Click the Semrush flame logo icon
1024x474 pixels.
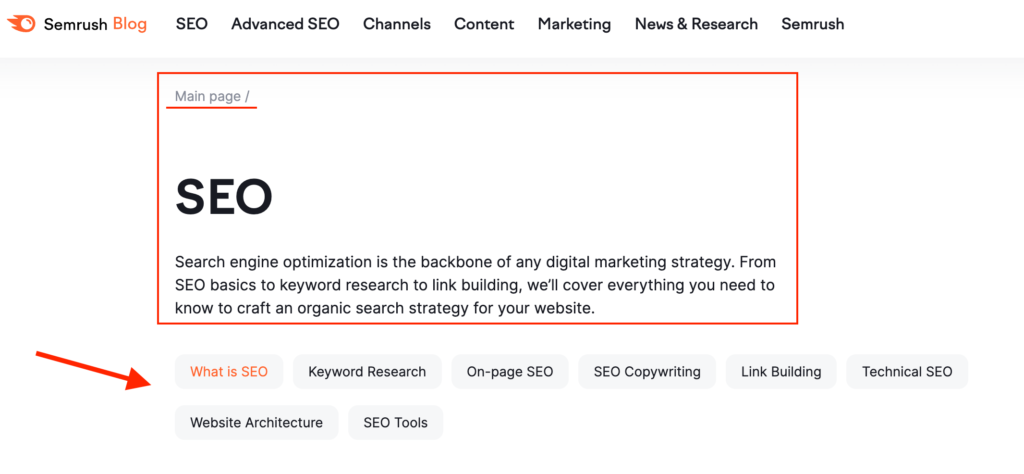22,24
